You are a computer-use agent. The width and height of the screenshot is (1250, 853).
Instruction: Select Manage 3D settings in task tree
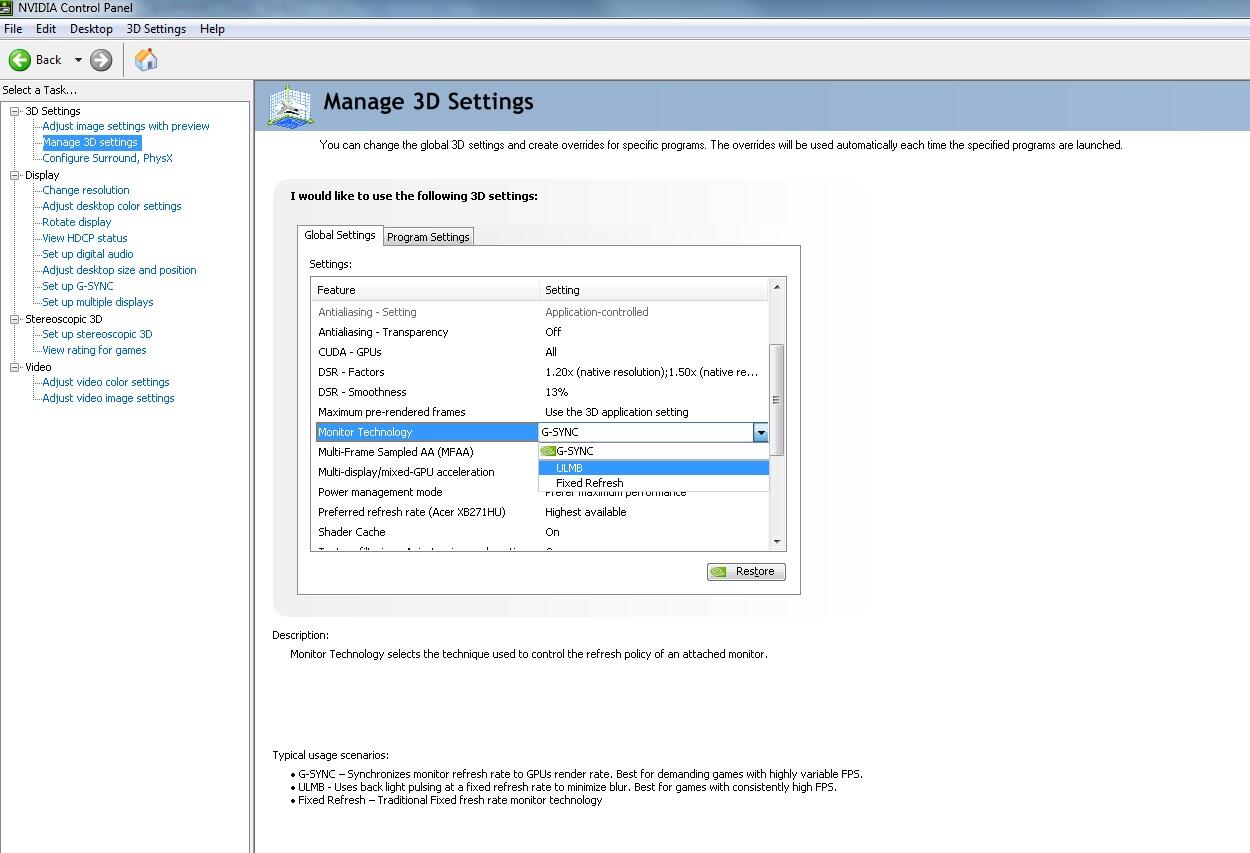tap(90, 142)
